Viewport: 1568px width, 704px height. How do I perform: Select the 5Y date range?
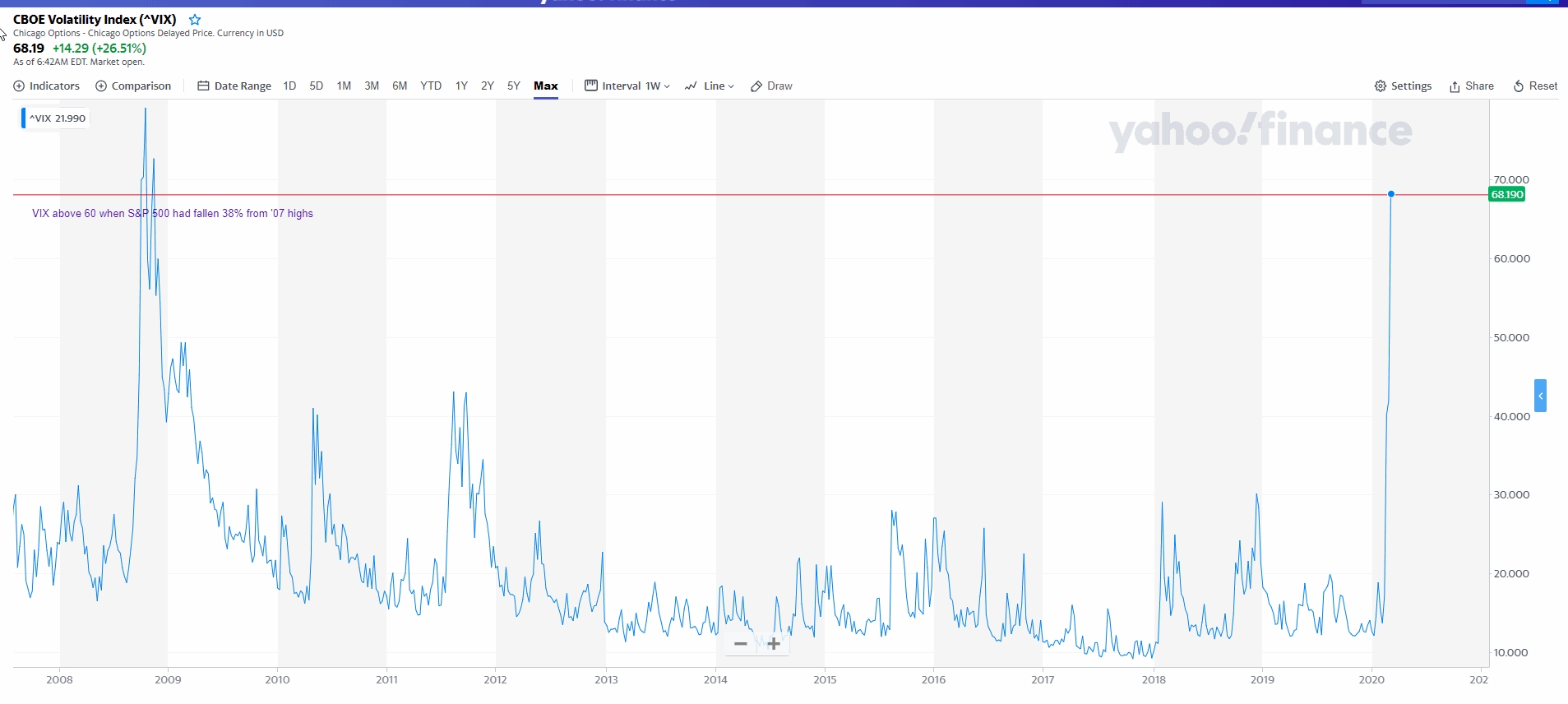pos(514,86)
